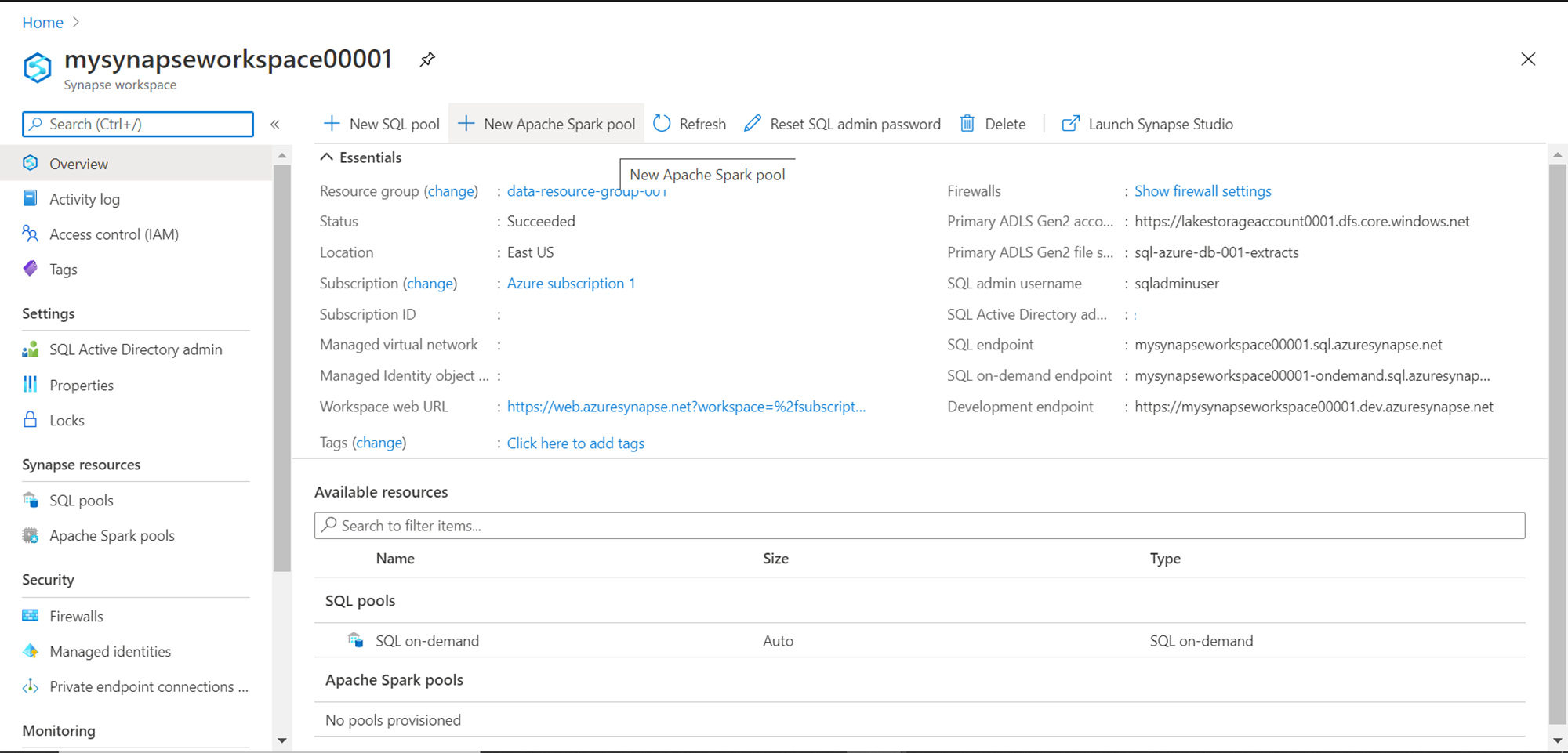Image resolution: width=1568 pixels, height=753 pixels.
Task: Click the pin to dashboard icon
Action: (427, 60)
